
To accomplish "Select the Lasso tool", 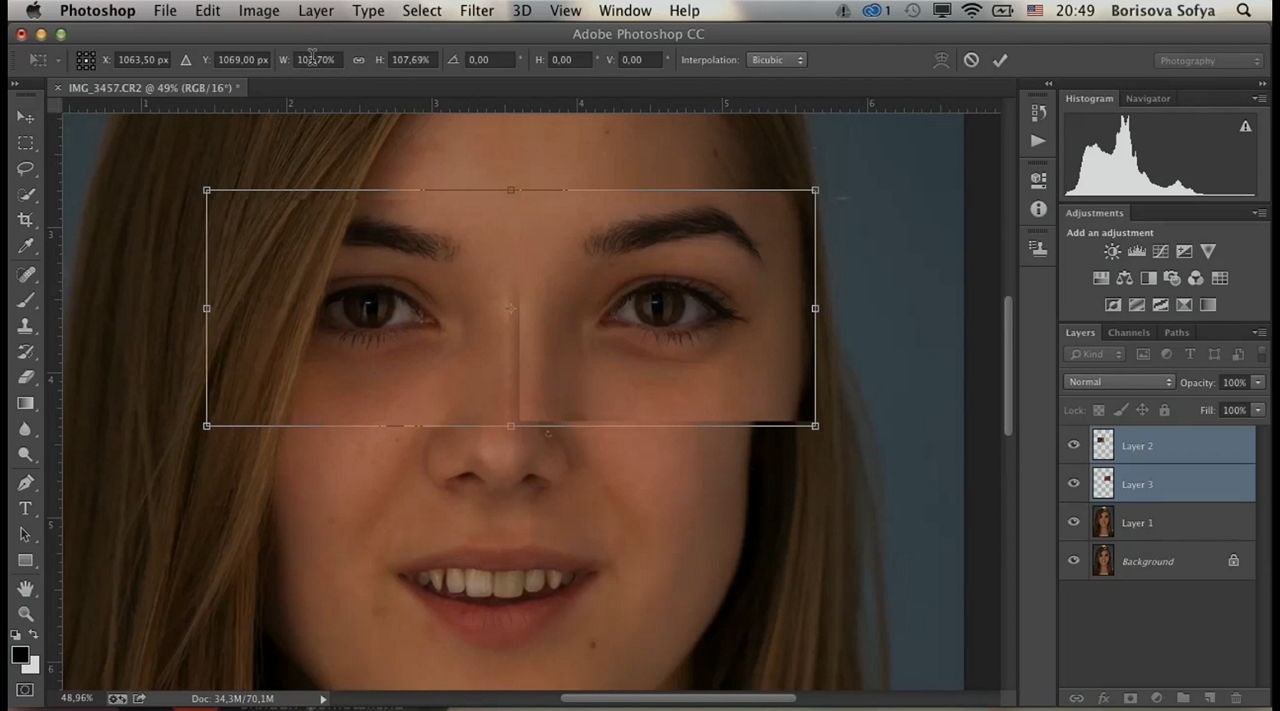I will click(26, 169).
